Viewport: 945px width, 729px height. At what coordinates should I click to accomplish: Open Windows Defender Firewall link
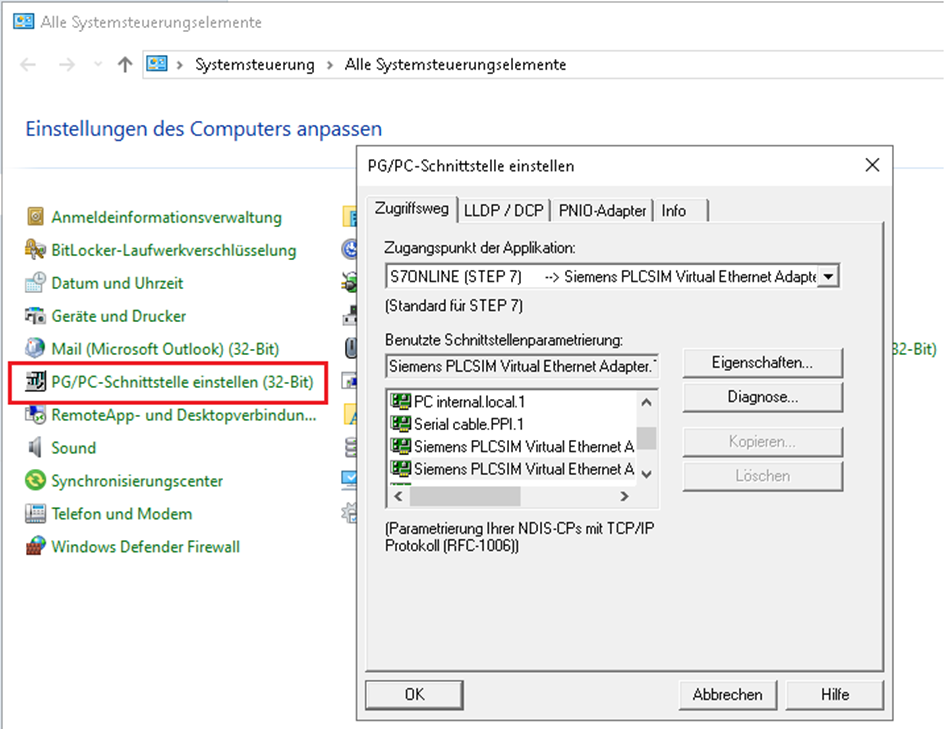click(x=145, y=546)
